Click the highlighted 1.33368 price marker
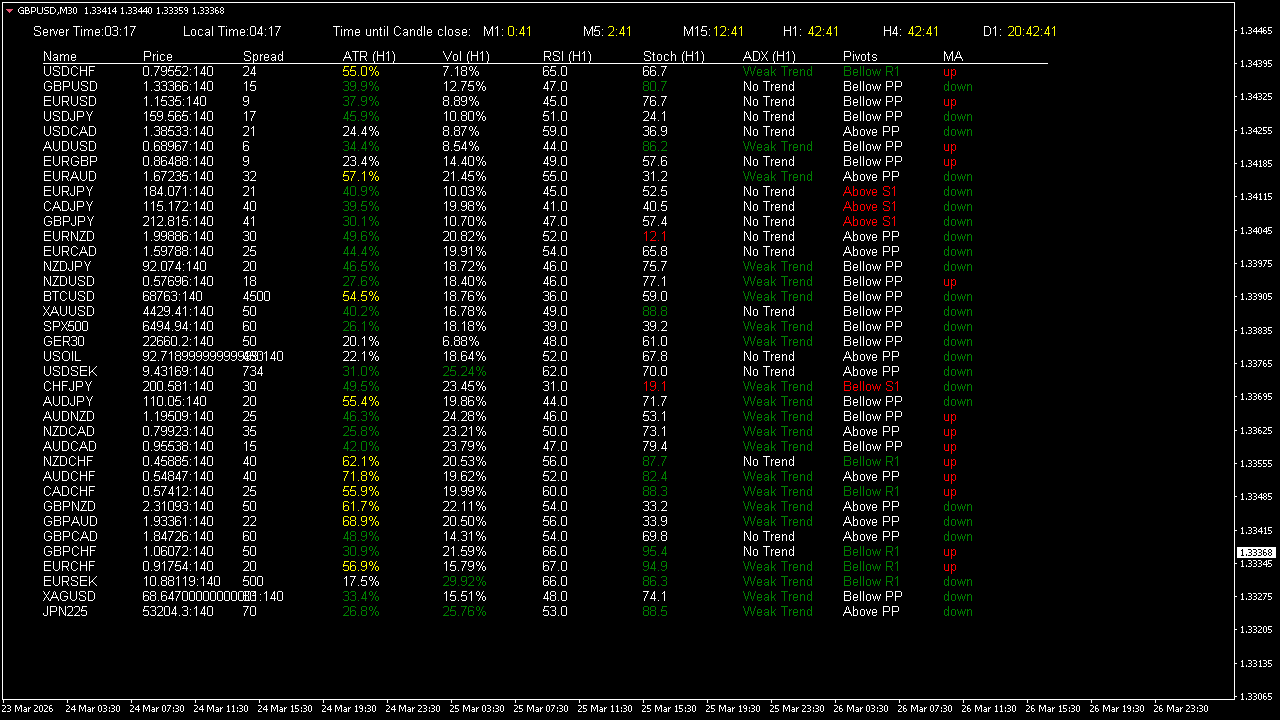This screenshot has width=1280, height=720. pyautogui.click(x=1255, y=552)
